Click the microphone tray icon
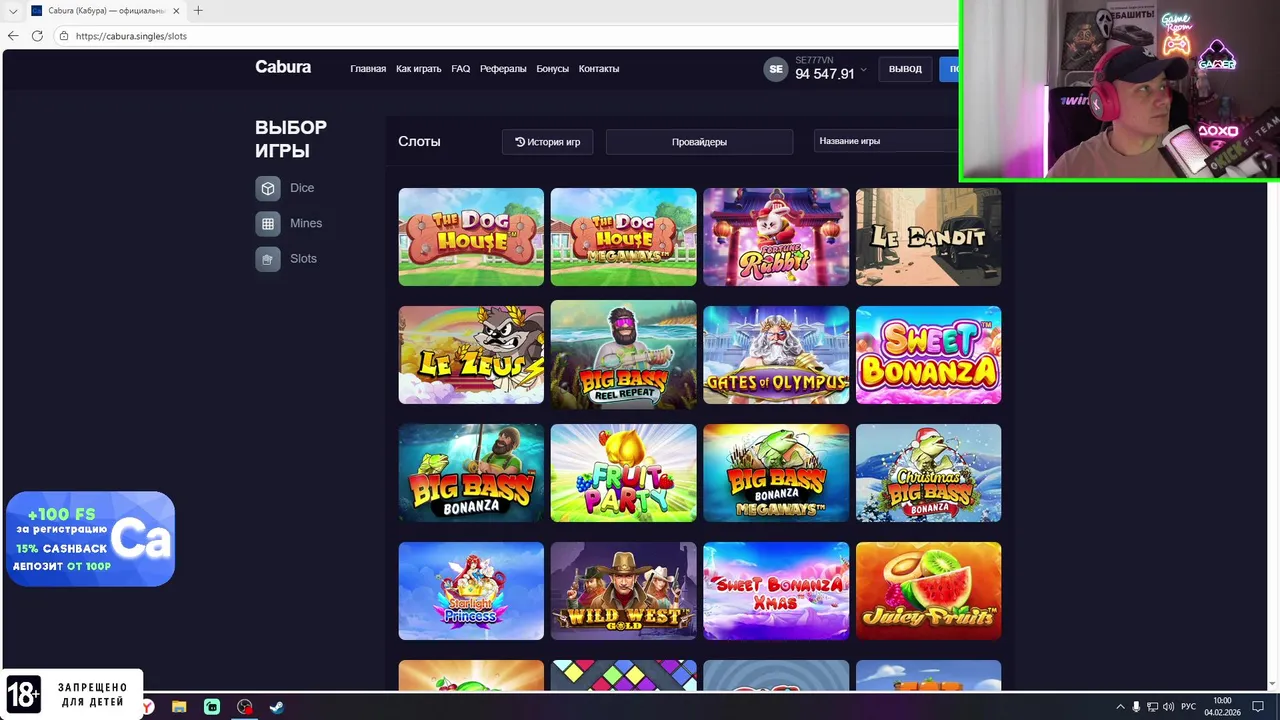 coord(1136,707)
